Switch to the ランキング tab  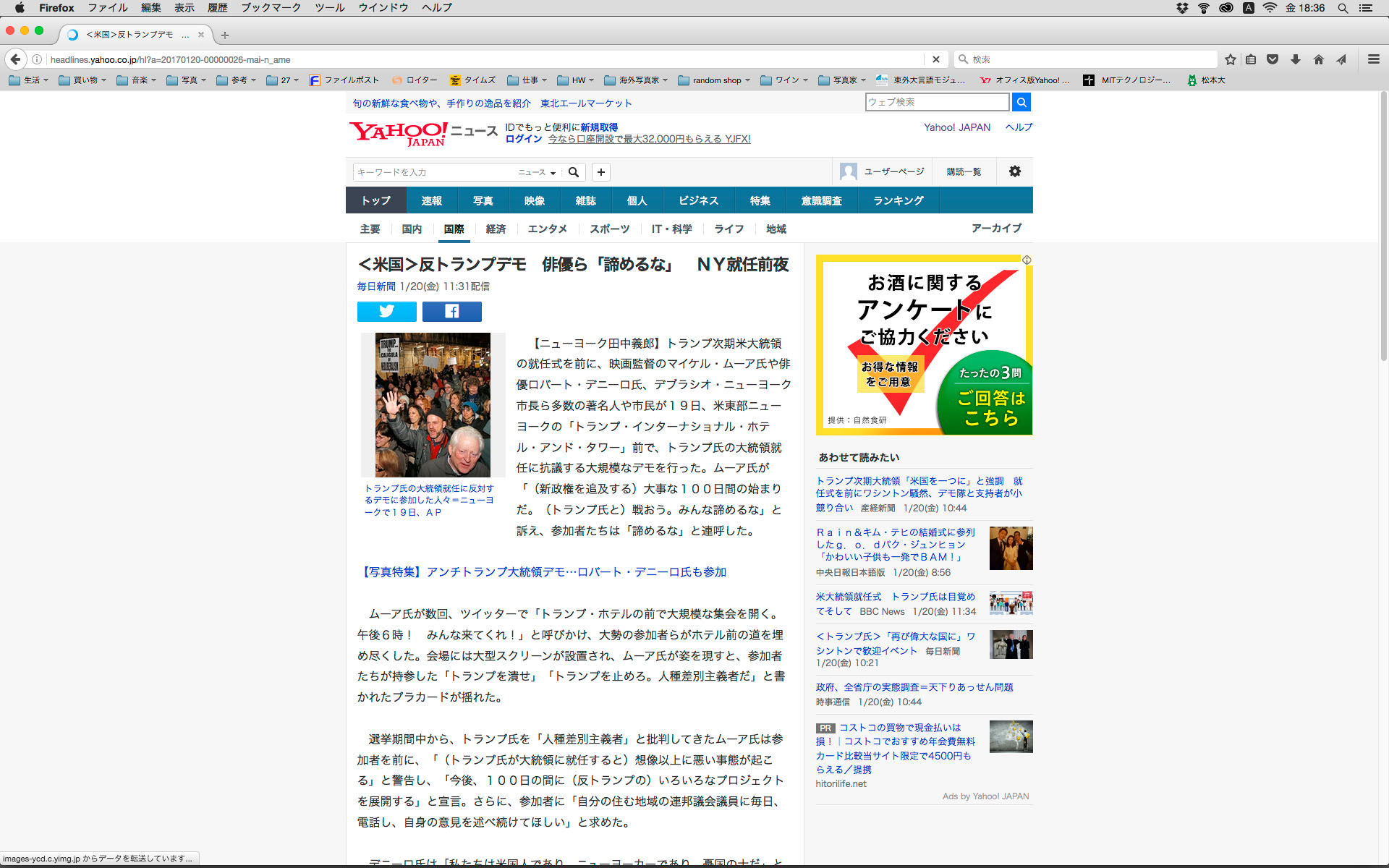[898, 200]
